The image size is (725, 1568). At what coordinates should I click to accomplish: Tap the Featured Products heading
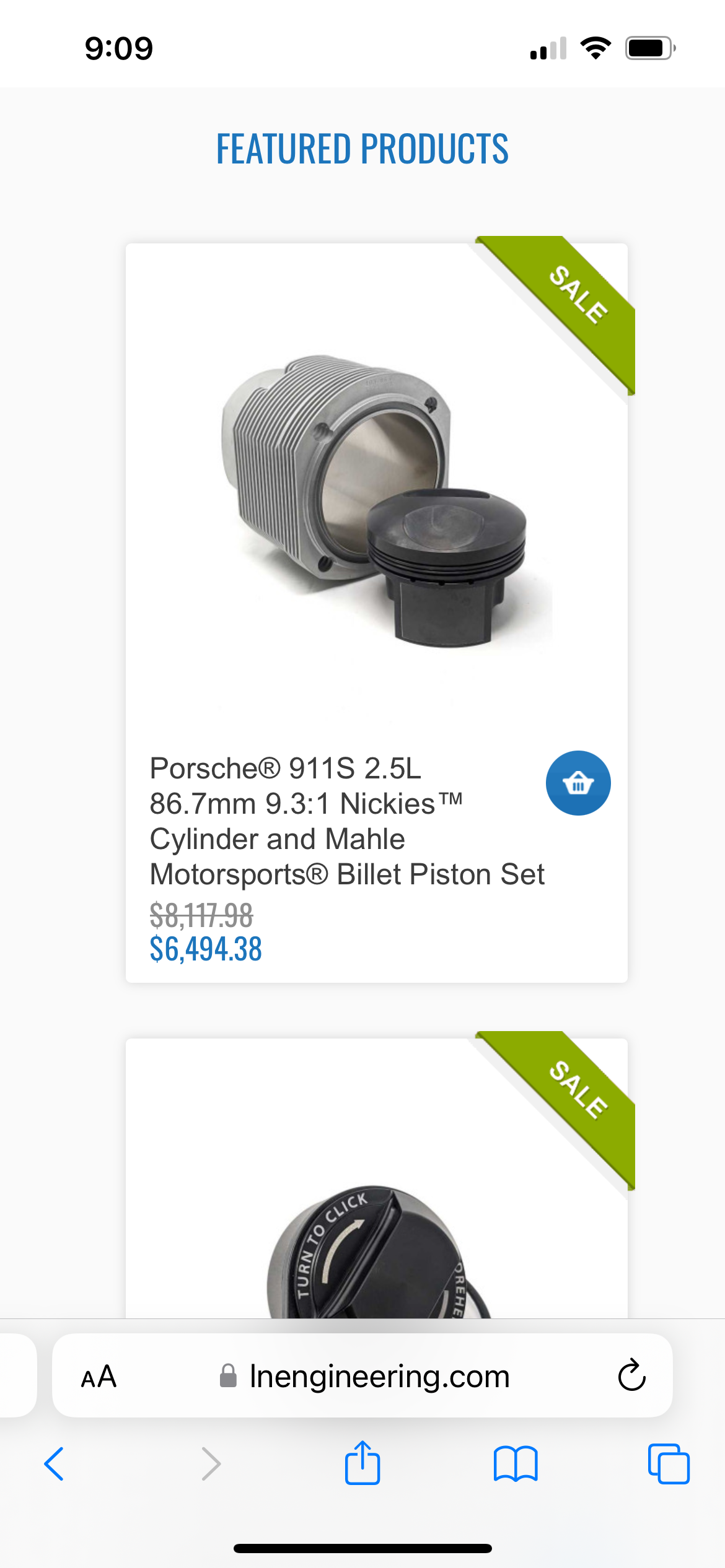pos(362,149)
